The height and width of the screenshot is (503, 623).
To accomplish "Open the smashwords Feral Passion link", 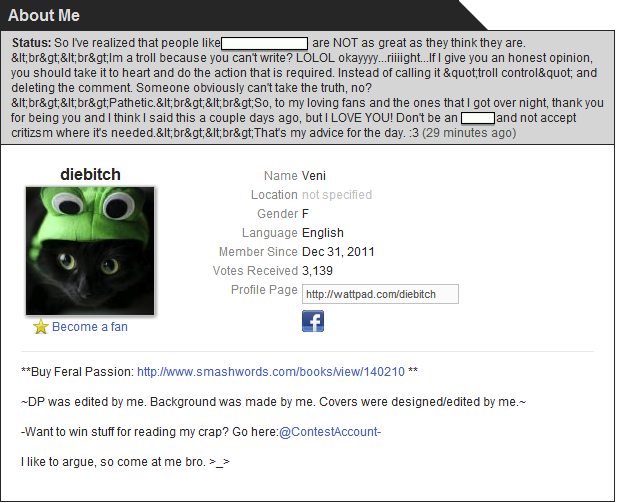I will [271, 371].
